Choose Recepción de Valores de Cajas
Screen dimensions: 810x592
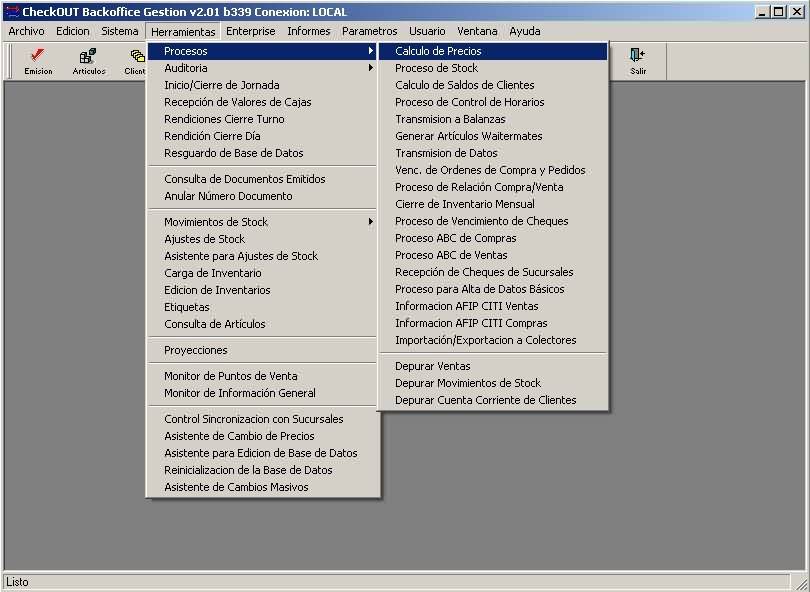pyautogui.click(x=262, y=102)
